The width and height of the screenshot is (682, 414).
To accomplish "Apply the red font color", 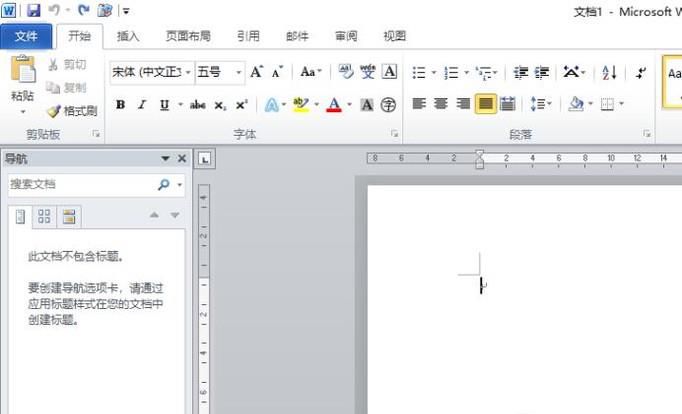I will [x=334, y=105].
